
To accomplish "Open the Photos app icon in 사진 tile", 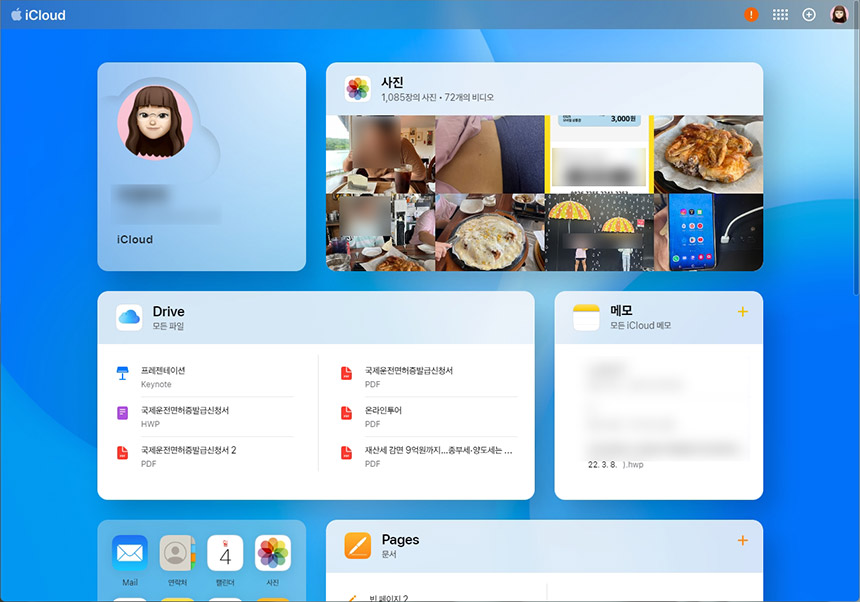I will coord(358,89).
